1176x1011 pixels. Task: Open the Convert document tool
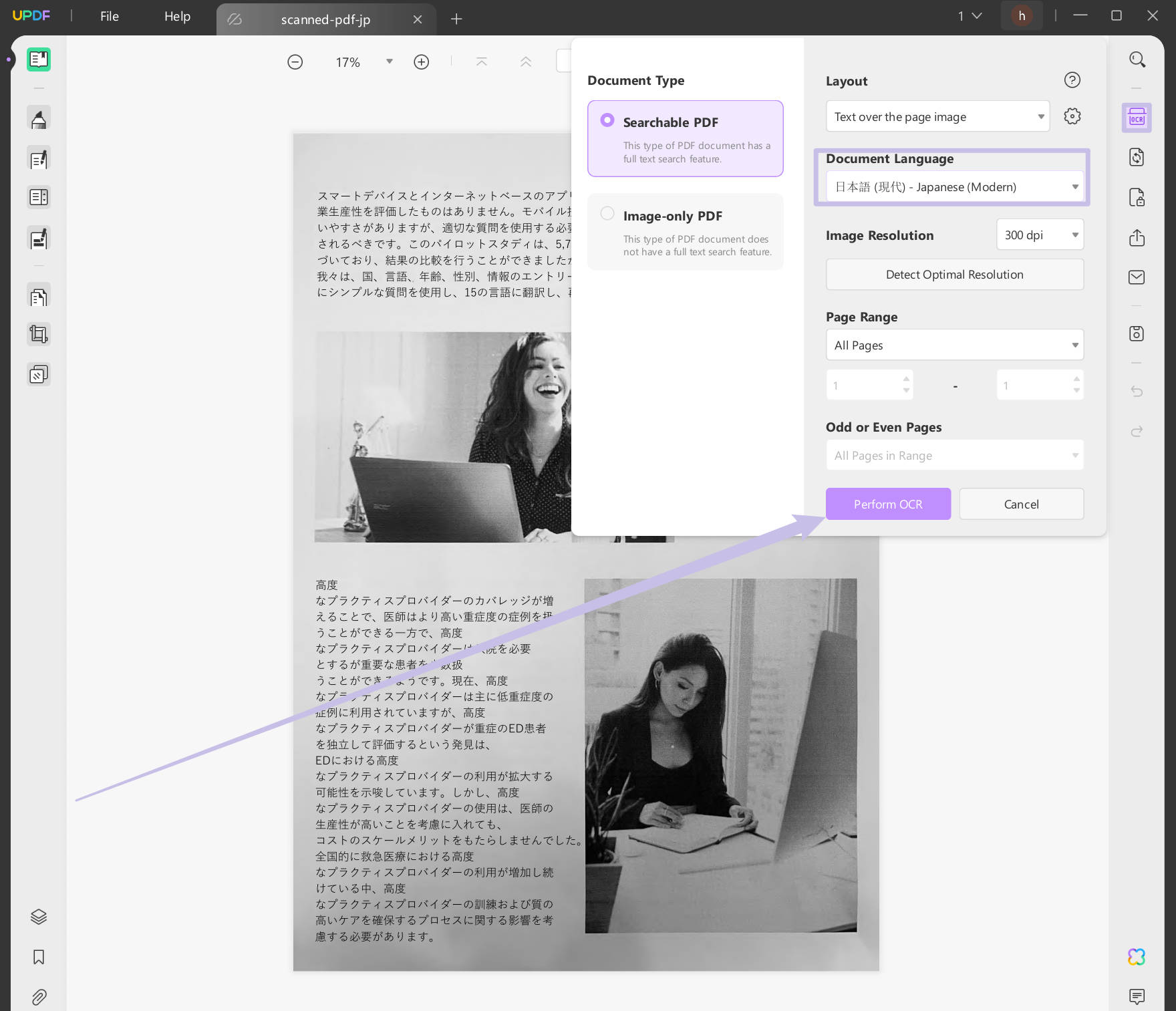coord(1137,157)
